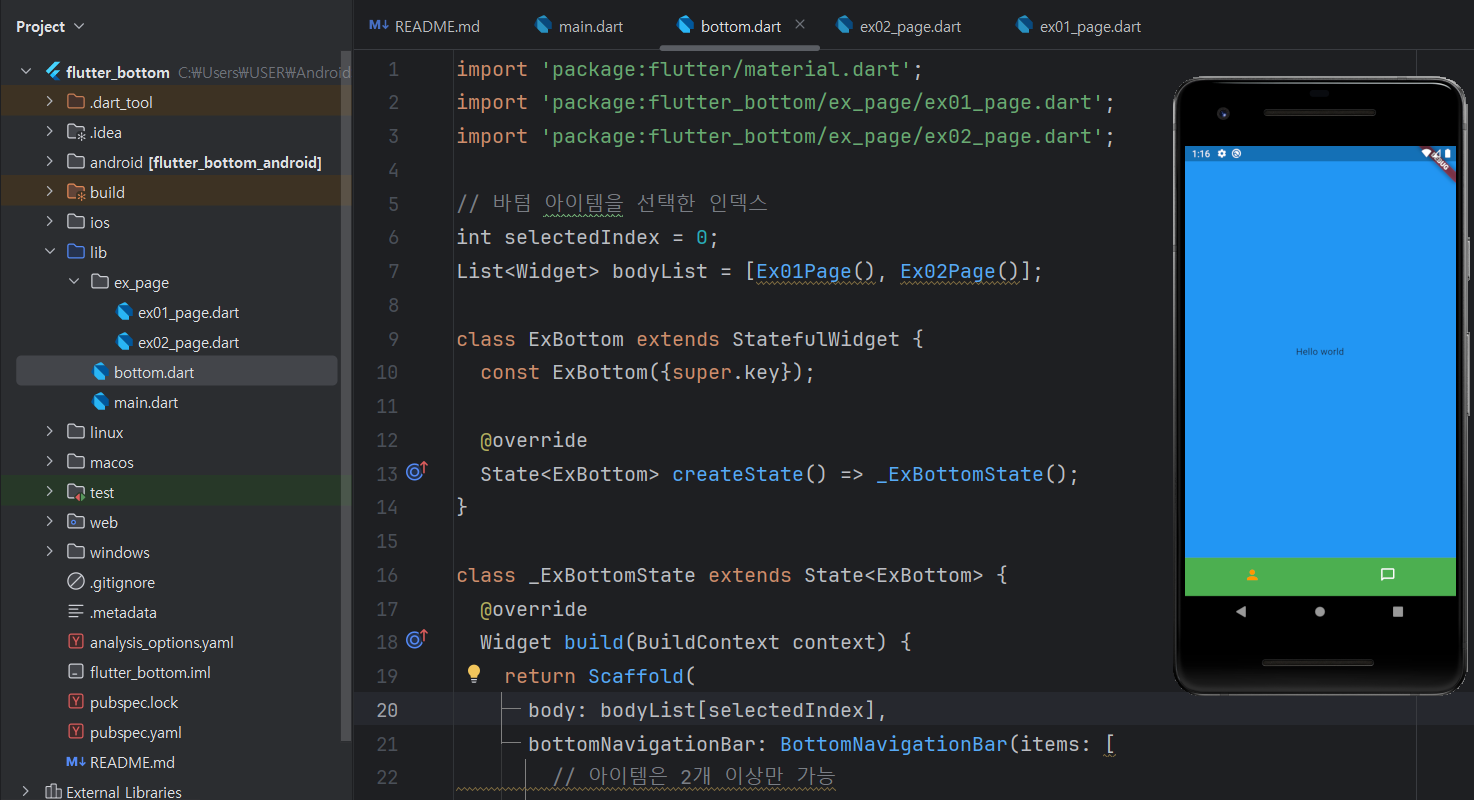Click the project panel vertical scrollbar

(346, 395)
